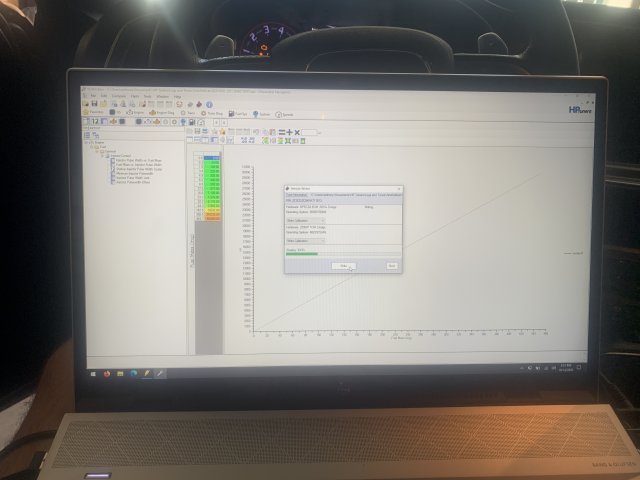This screenshot has width=640, height=480.
Task: Open the second calibration dropdown in dialog
Action: point(305,240)
